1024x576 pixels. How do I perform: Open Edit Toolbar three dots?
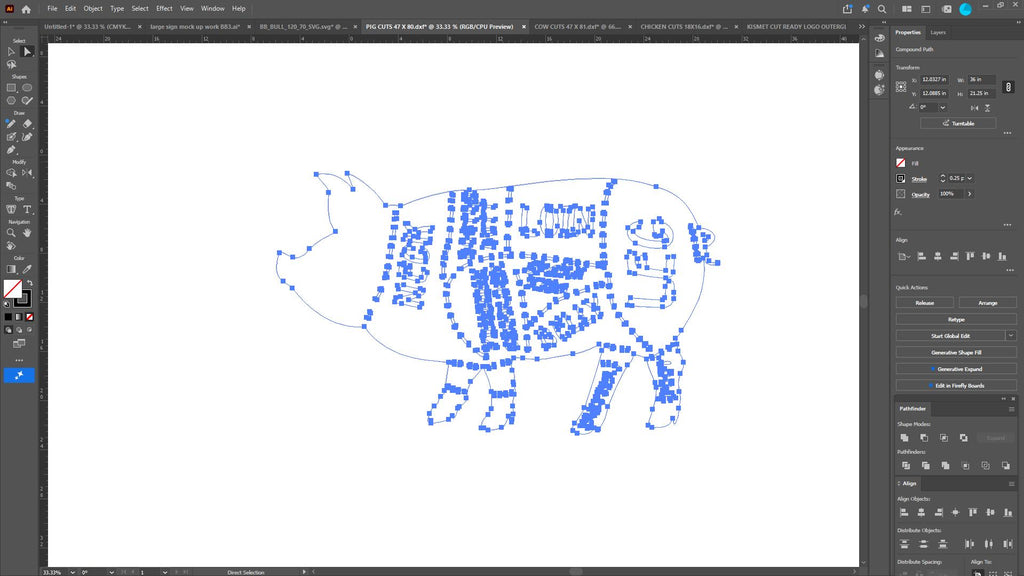(x=19, y=360)
